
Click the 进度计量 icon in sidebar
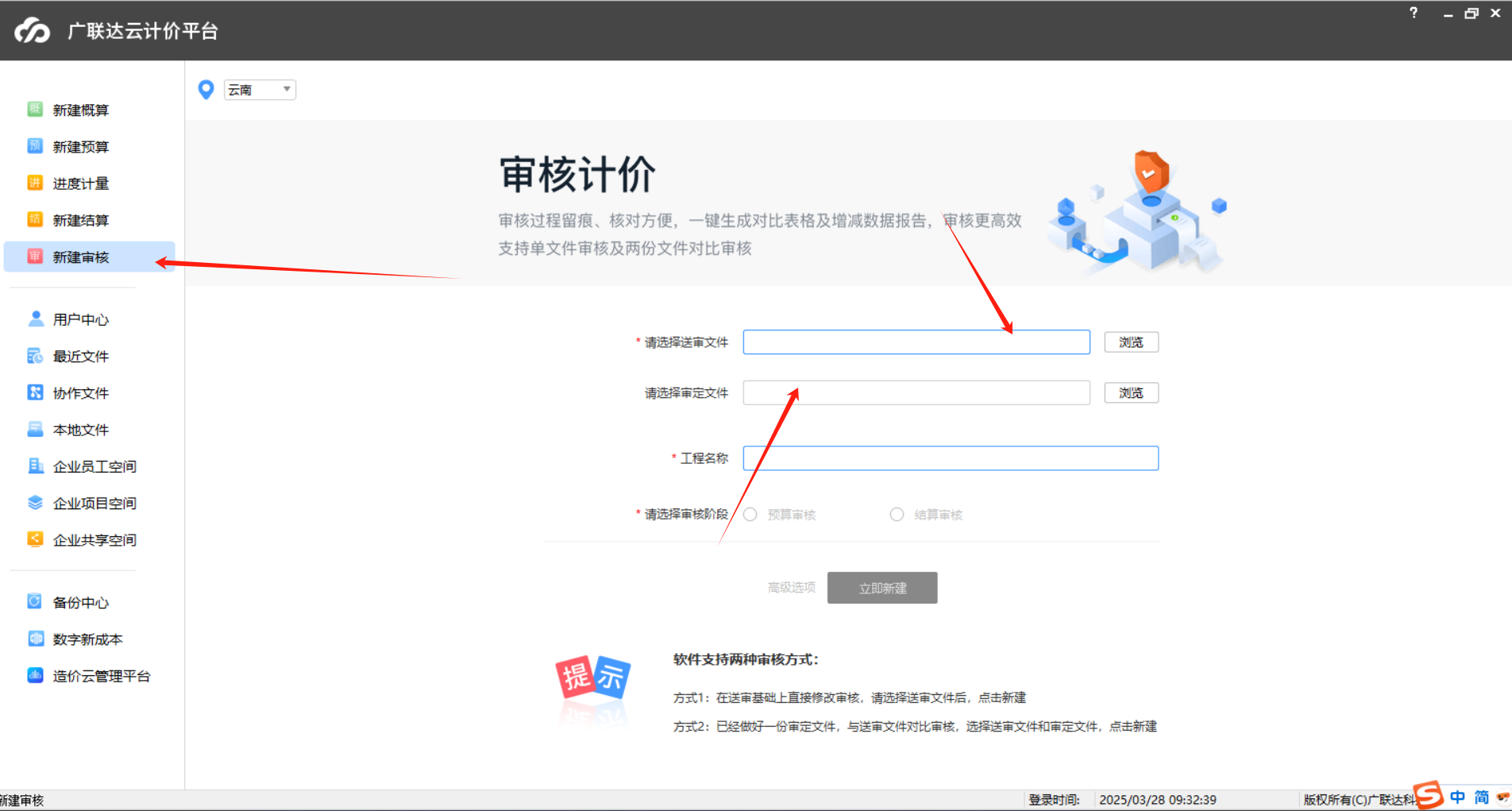[35, 183]
